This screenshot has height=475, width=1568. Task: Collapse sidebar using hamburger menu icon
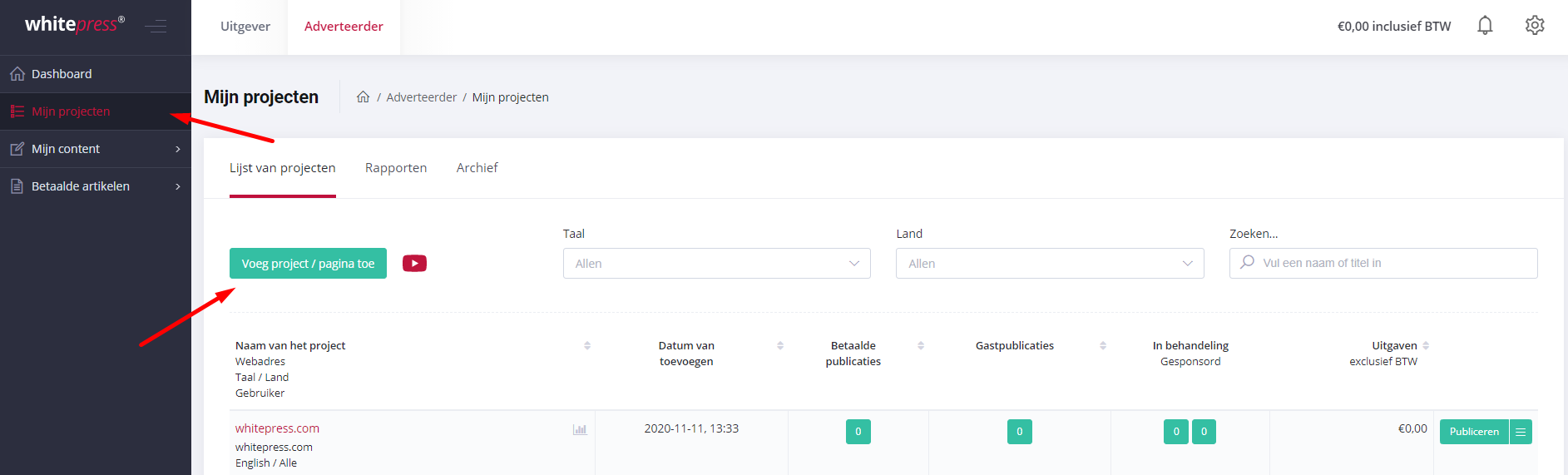(x=156, y=27)
